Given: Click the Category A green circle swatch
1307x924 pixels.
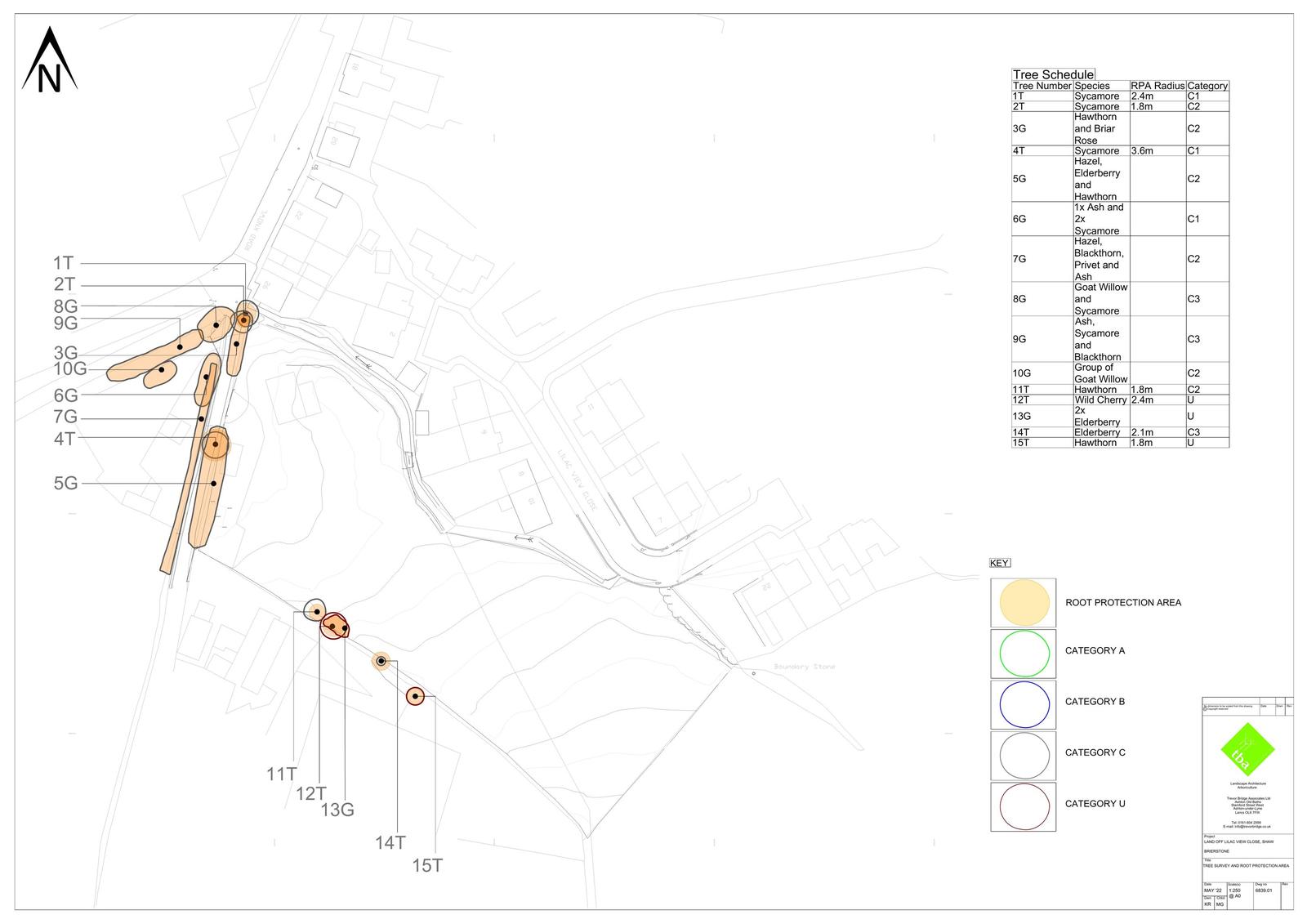Looking at the screenshot, I should click(x=1024, y=653).
